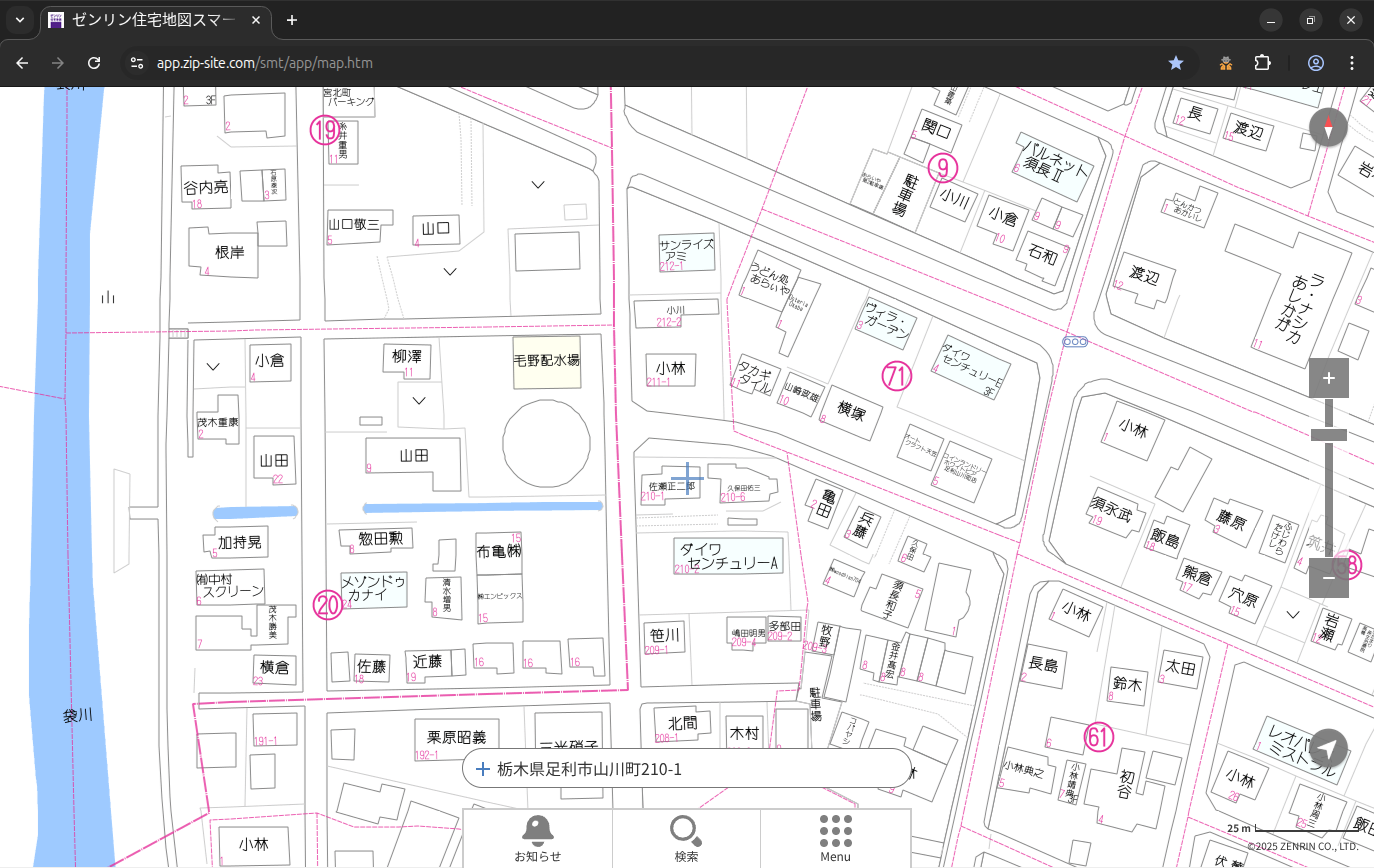Open the Chrome profile avatar
The image size is (1374, 868).
(x=1316, y=63)
